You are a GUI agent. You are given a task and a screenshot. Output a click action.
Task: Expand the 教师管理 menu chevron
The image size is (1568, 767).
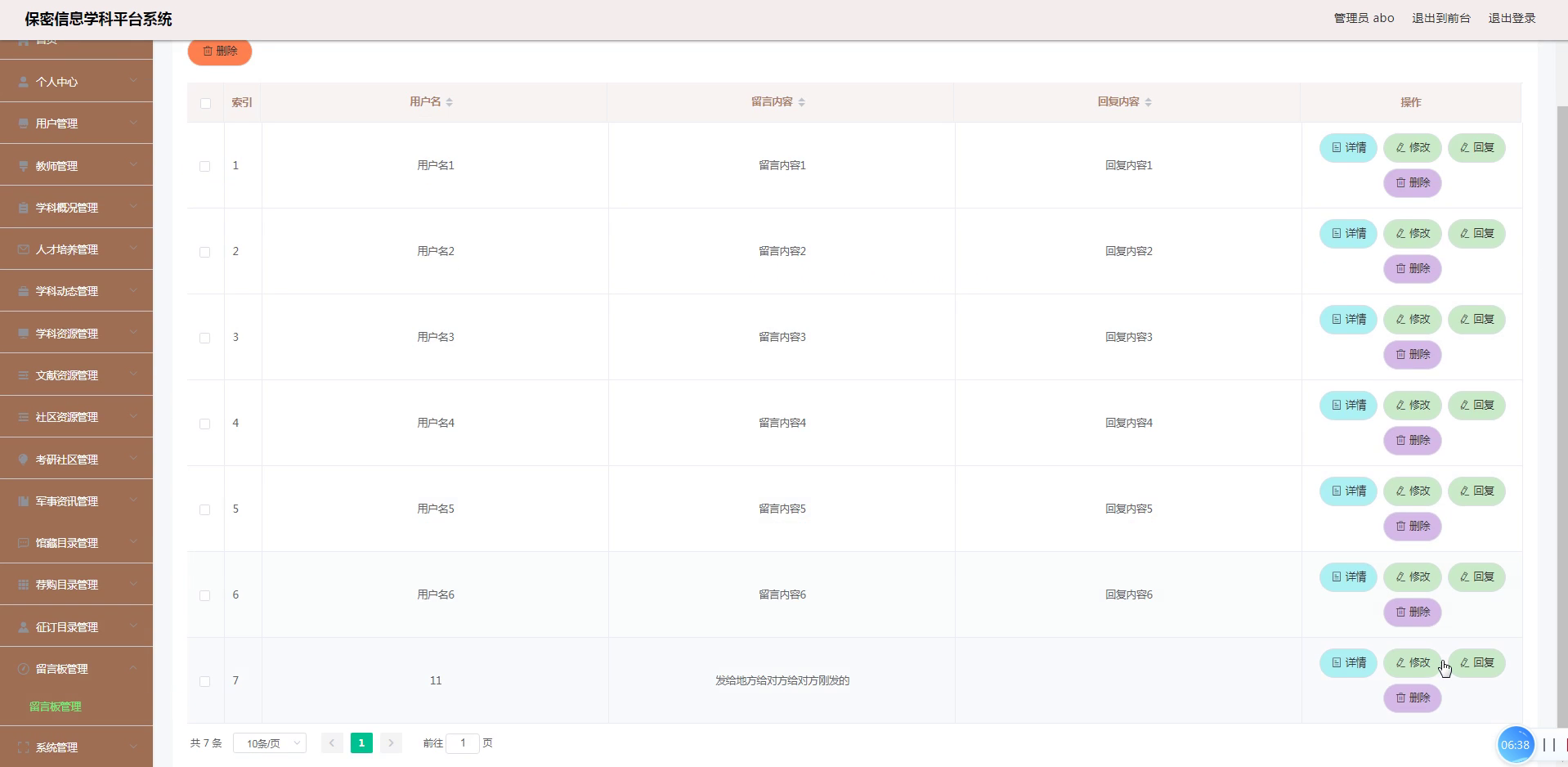(133, 165)
